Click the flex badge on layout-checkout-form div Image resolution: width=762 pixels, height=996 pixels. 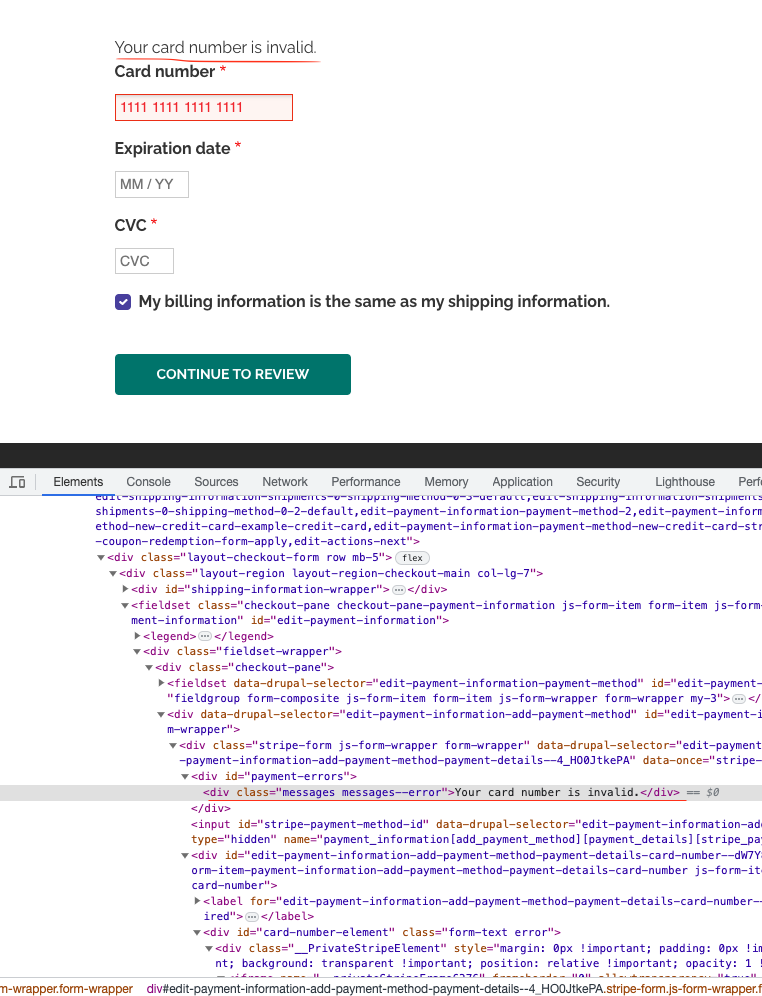412,557
